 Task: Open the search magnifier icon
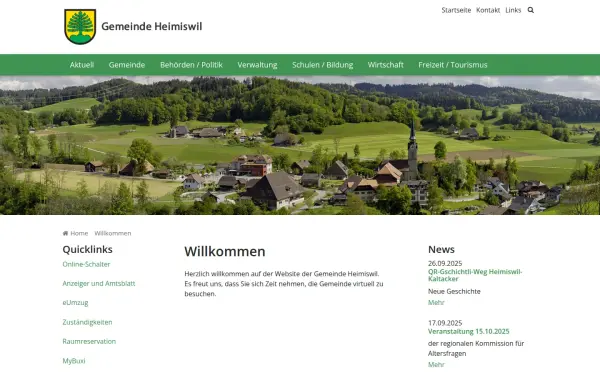[x=530, y=10]
